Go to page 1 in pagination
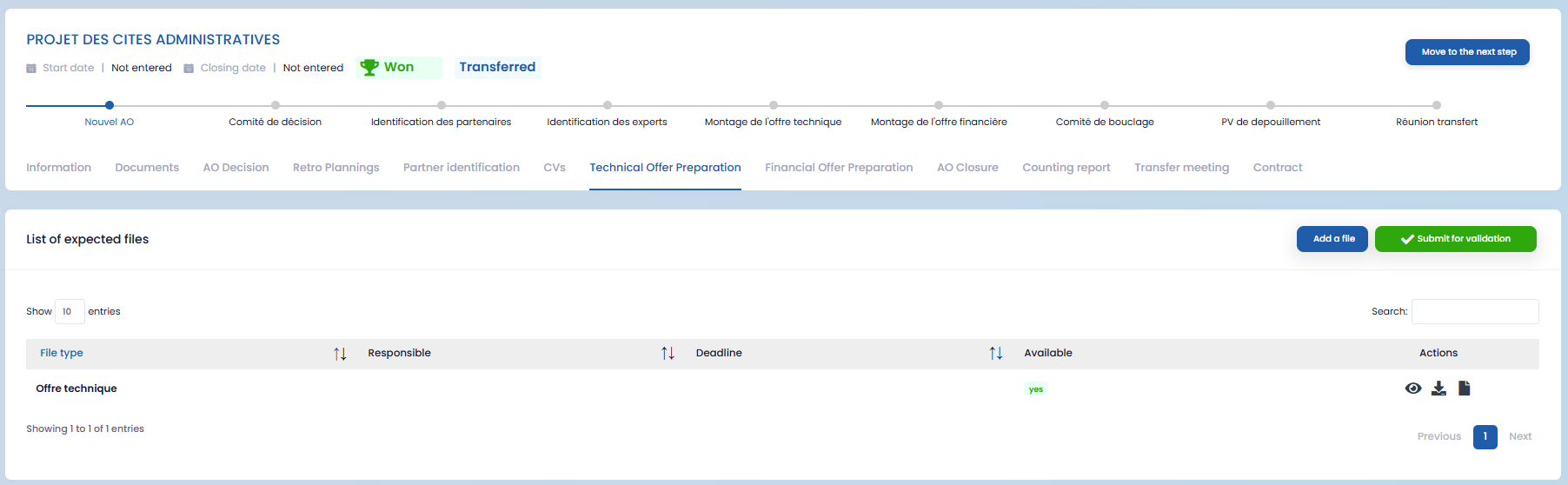 tap(1485, 436)
